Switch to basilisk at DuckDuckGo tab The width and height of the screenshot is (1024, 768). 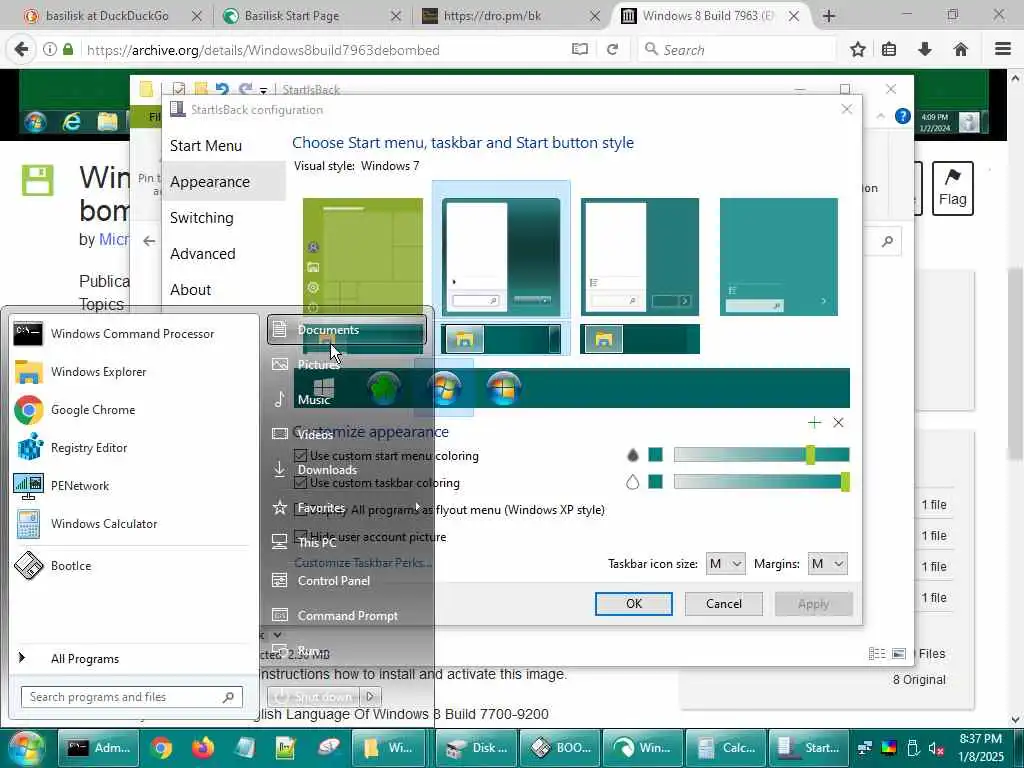[x=106, y=16]
